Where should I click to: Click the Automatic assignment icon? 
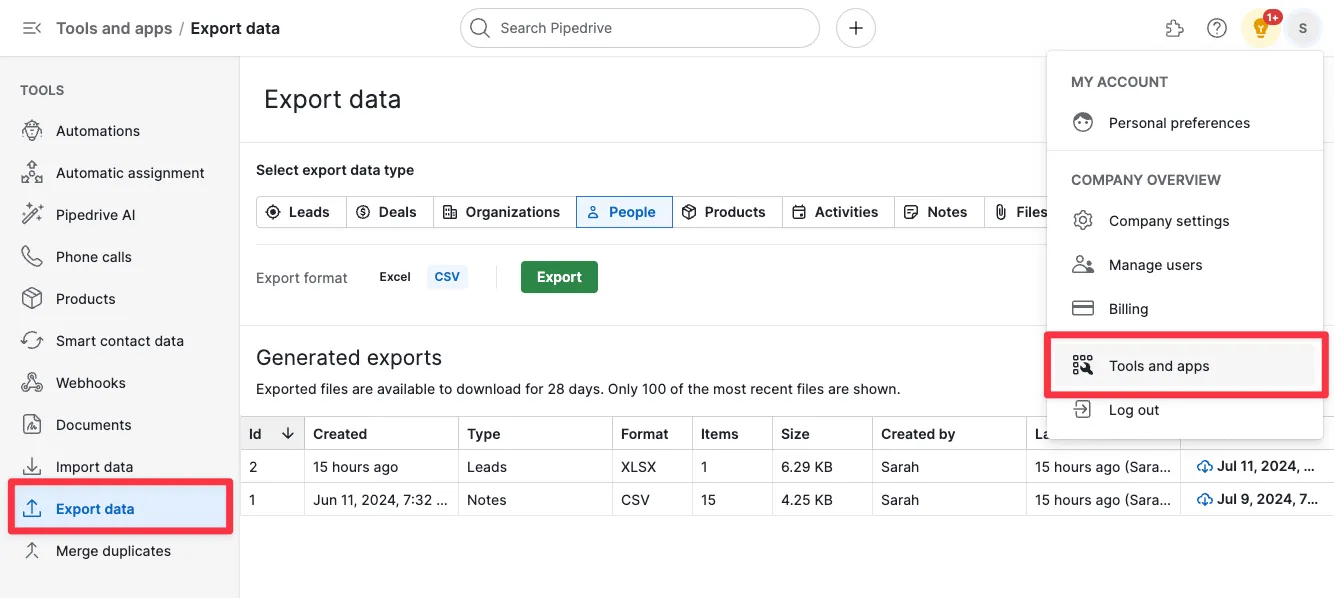[x=32, y=173]
